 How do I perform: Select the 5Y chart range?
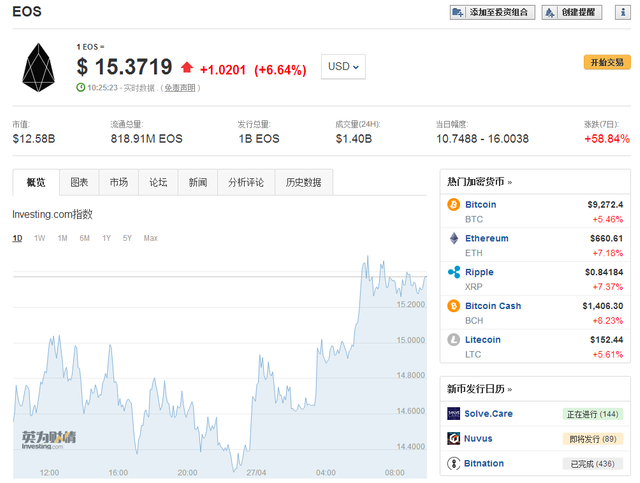[127, 238]
